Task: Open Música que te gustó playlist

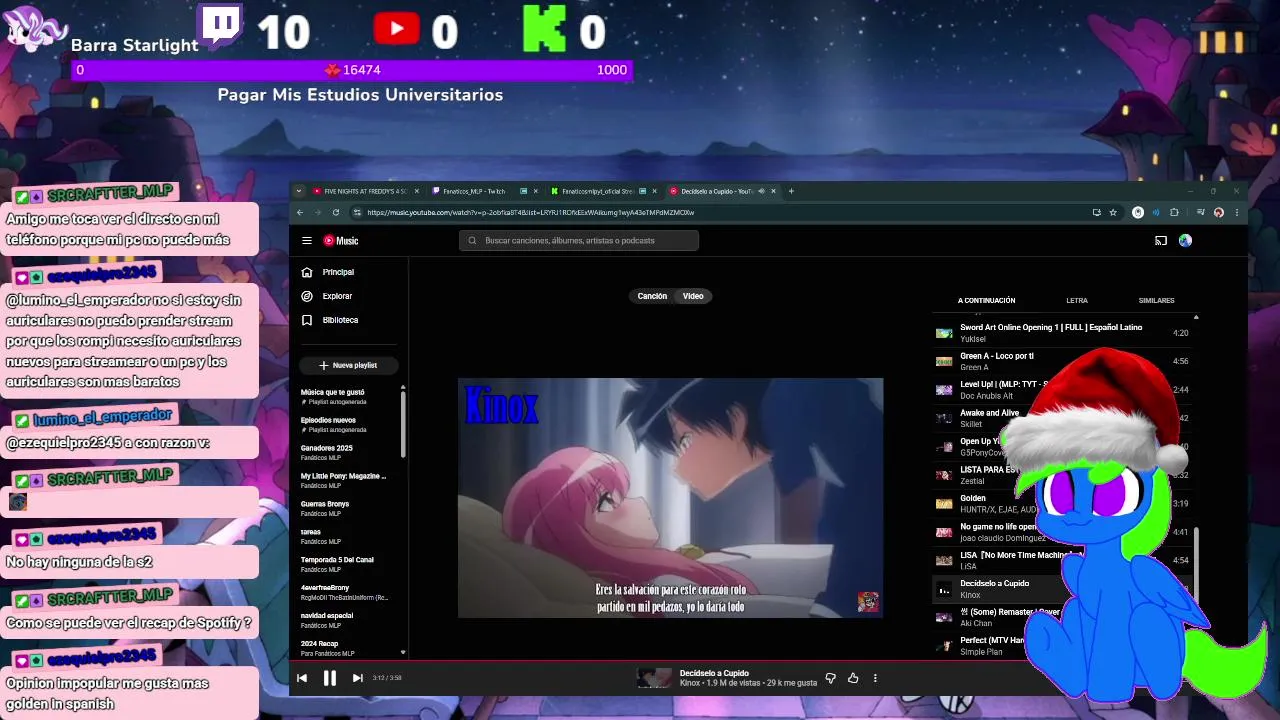Action: [346, 397]
